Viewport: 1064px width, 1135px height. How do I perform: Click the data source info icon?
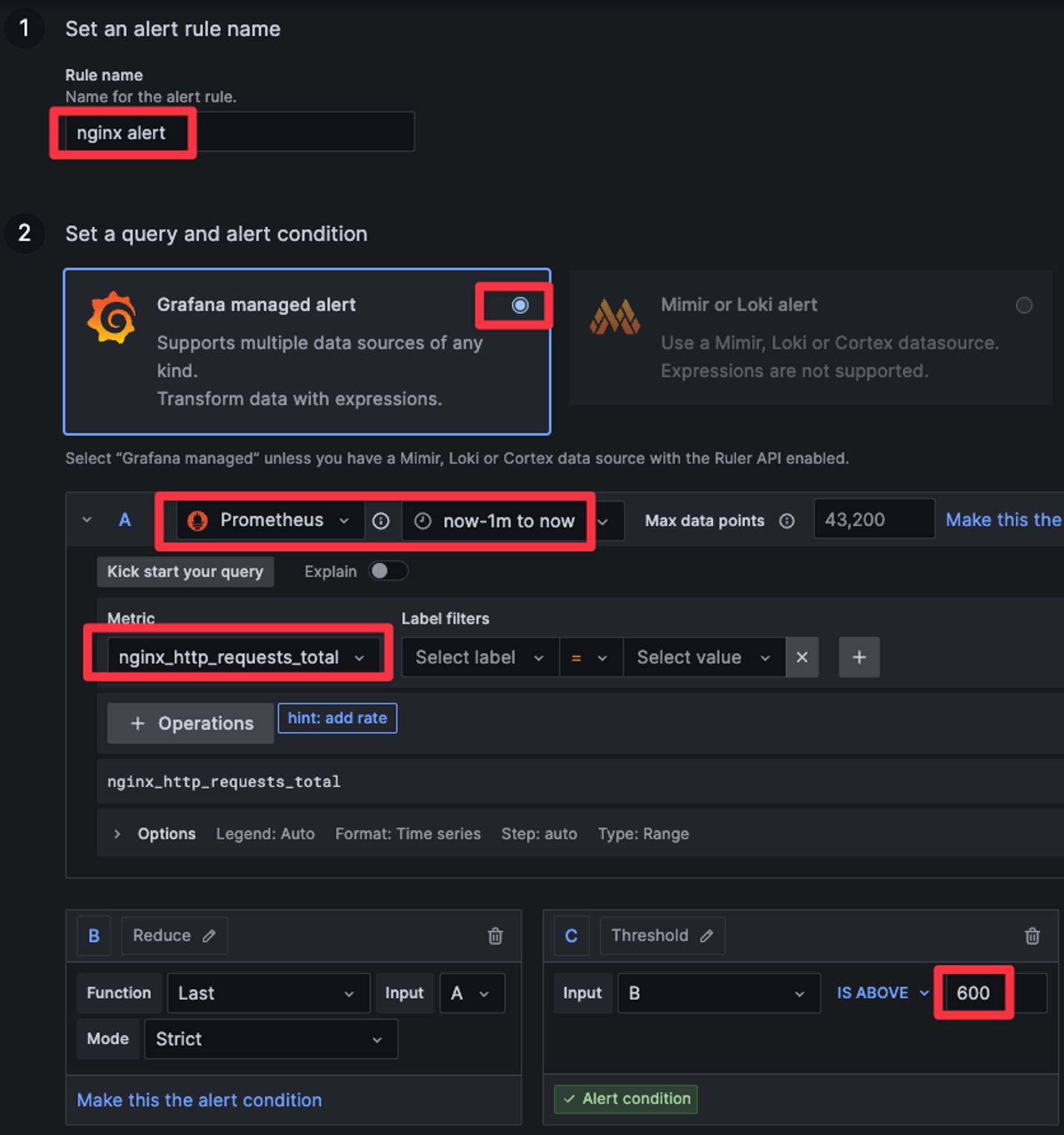[381, 521]
